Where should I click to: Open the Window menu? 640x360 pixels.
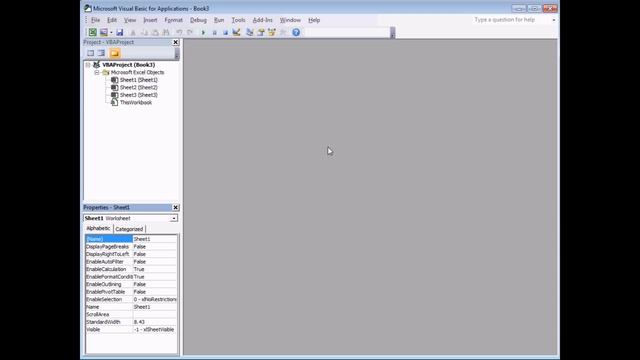(x=290, y=20)
